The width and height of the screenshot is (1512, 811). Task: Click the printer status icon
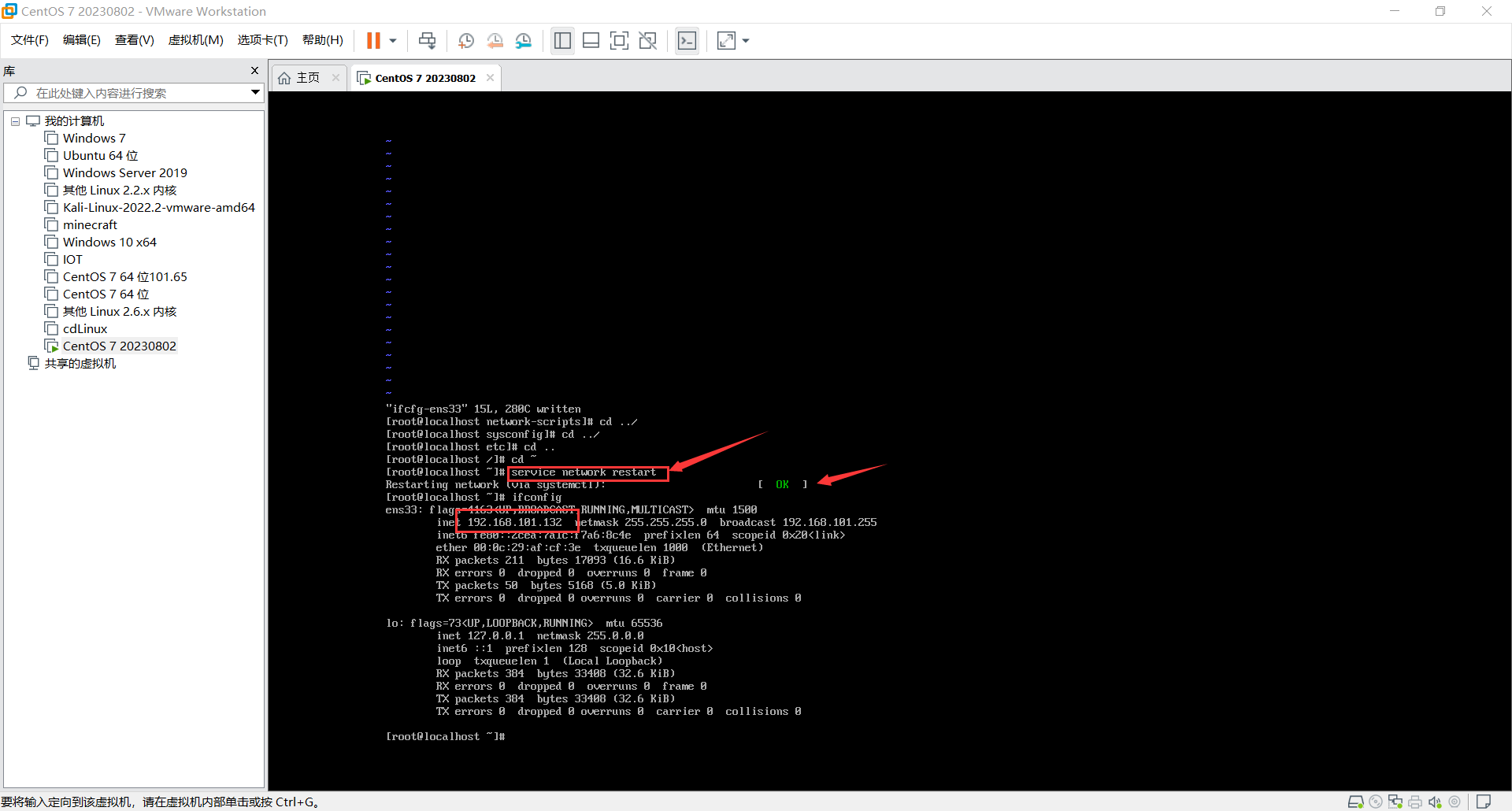coord(1415,802)
